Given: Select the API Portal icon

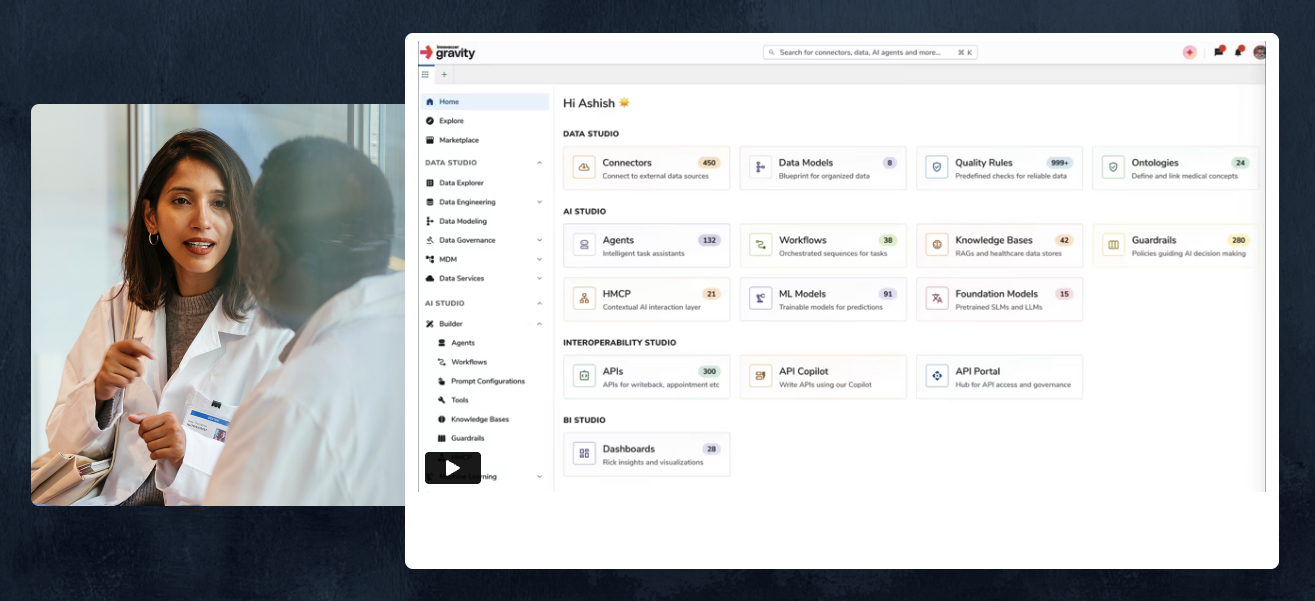Looking at the screenshot, I should pos(937,377).
